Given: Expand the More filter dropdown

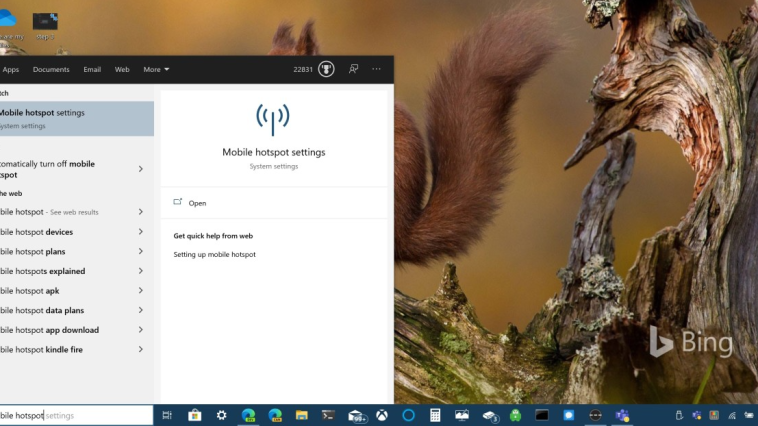Looking at the screenshot, I should point(156,70).
